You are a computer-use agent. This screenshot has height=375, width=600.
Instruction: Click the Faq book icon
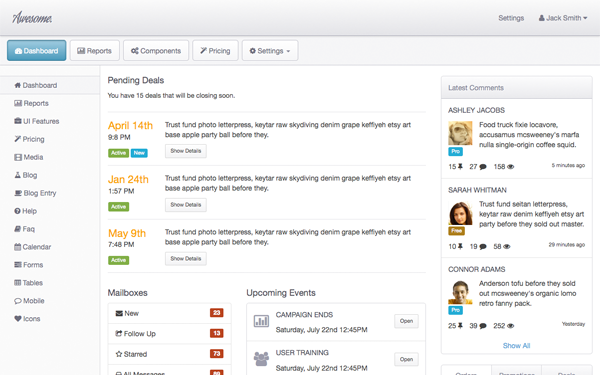click(x=18, y=229)
